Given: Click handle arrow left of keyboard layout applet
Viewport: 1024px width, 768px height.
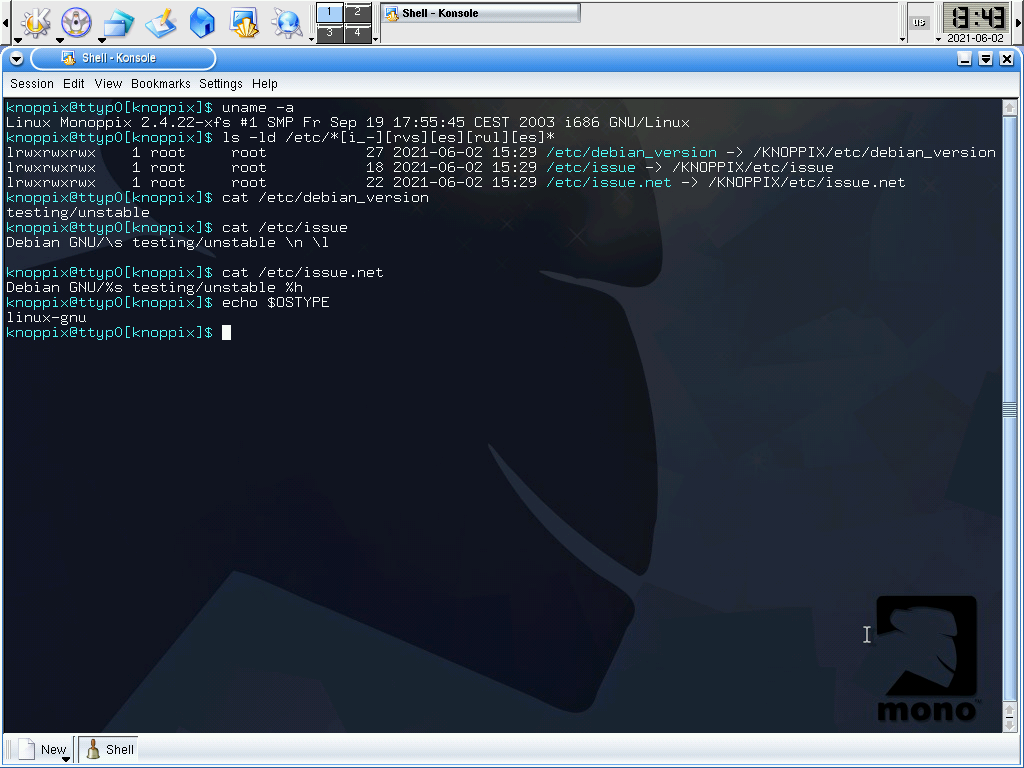Looking at the screenshot, I should (x=903, y=39).
